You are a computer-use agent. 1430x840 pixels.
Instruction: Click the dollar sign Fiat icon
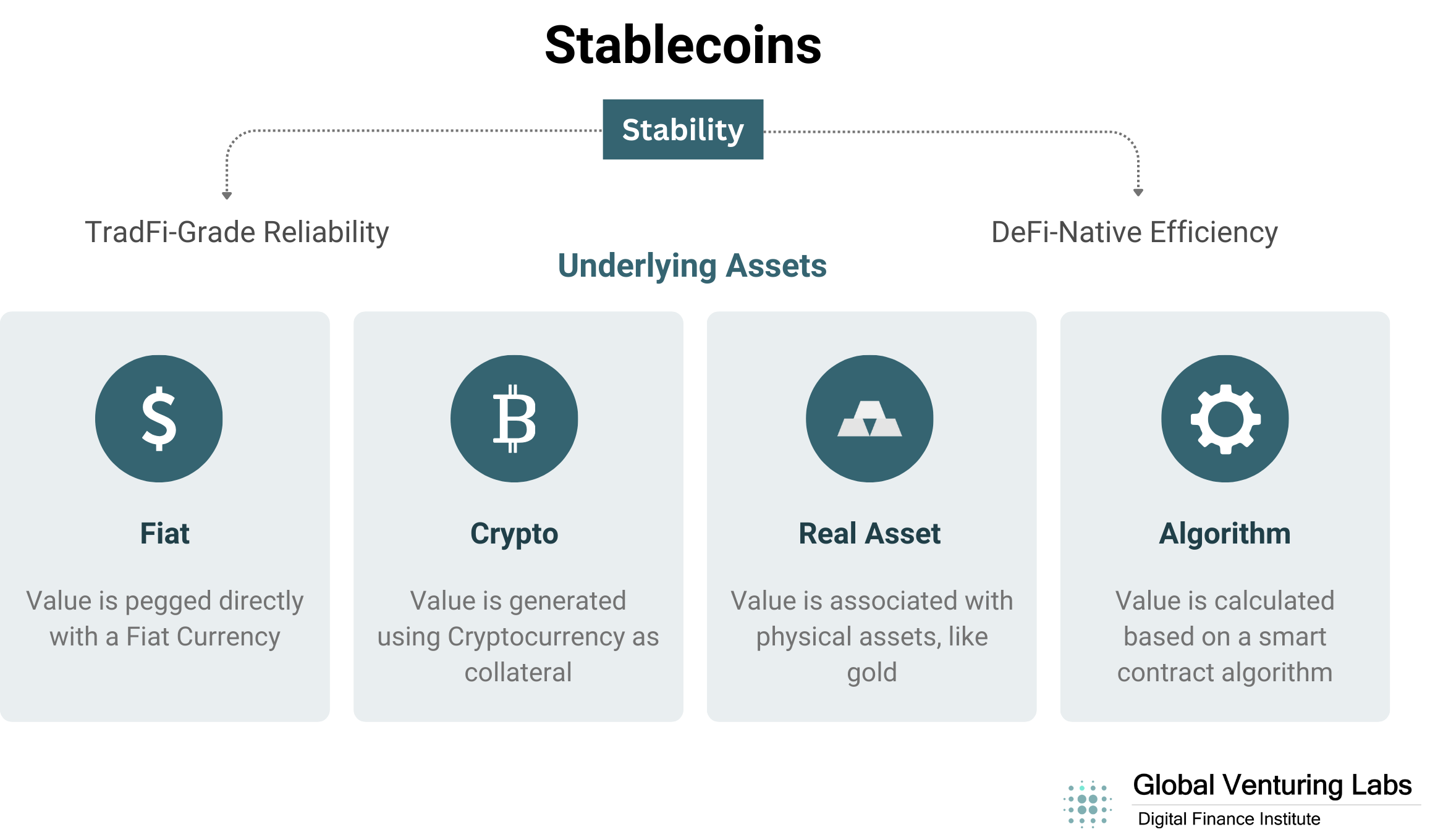[159, 419]
